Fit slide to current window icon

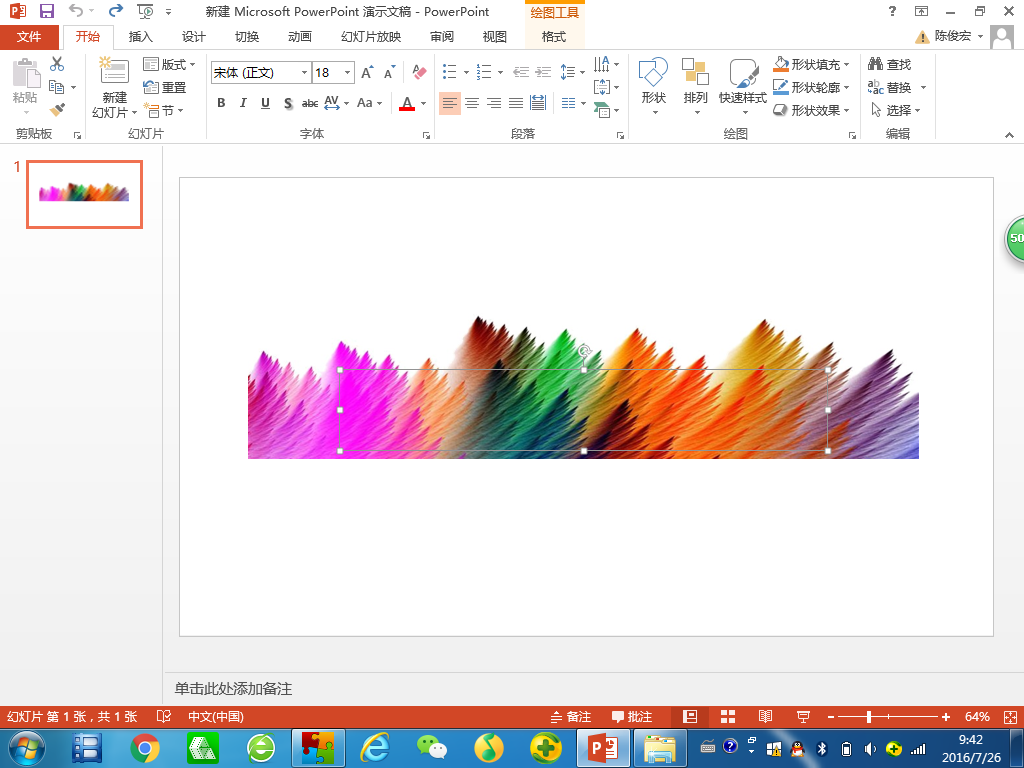[x=1010, y=716]
